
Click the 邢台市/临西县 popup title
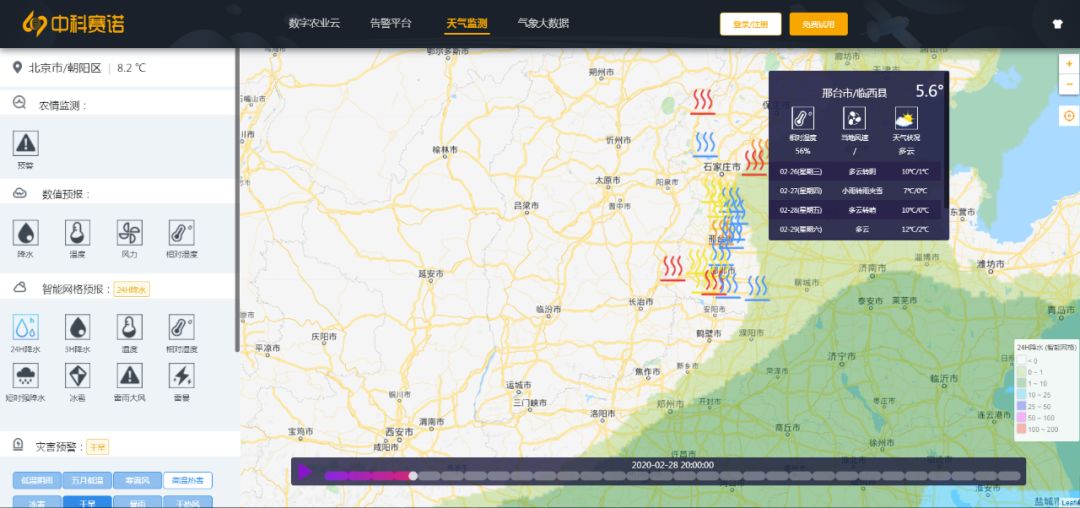click(854, 93)
